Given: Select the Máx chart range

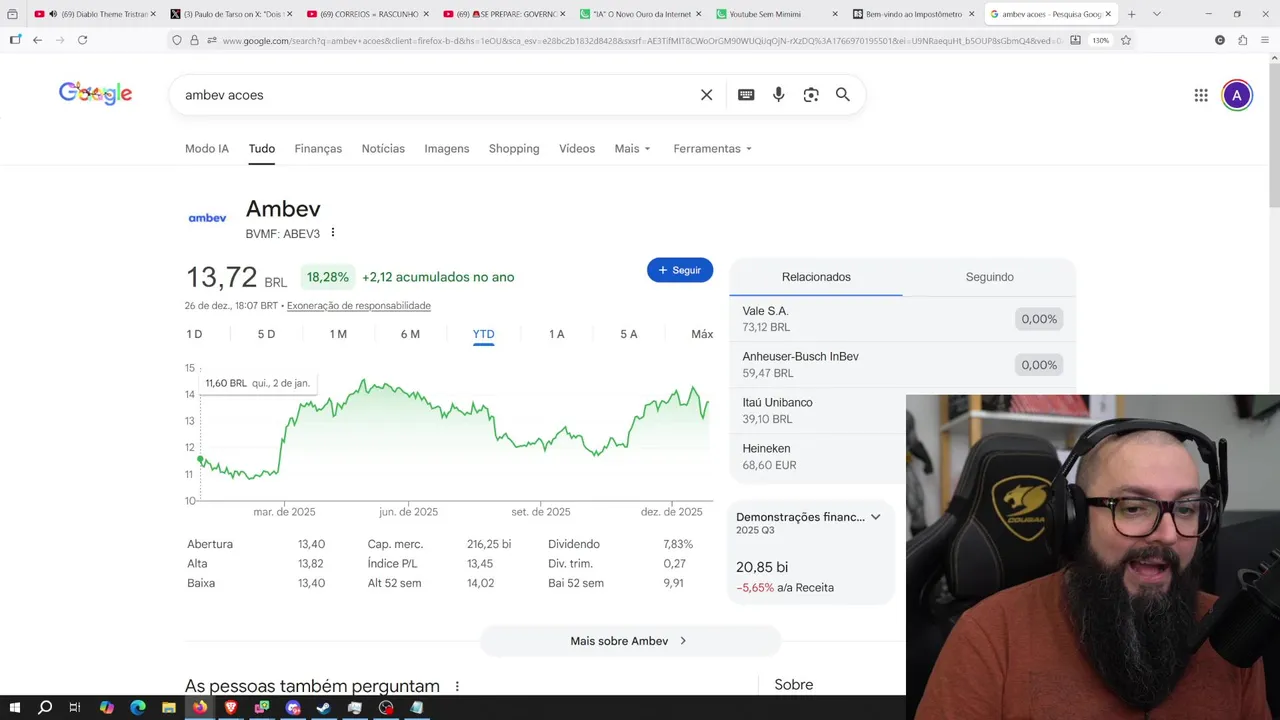Looking at the screenshot, I should [702, 334].
